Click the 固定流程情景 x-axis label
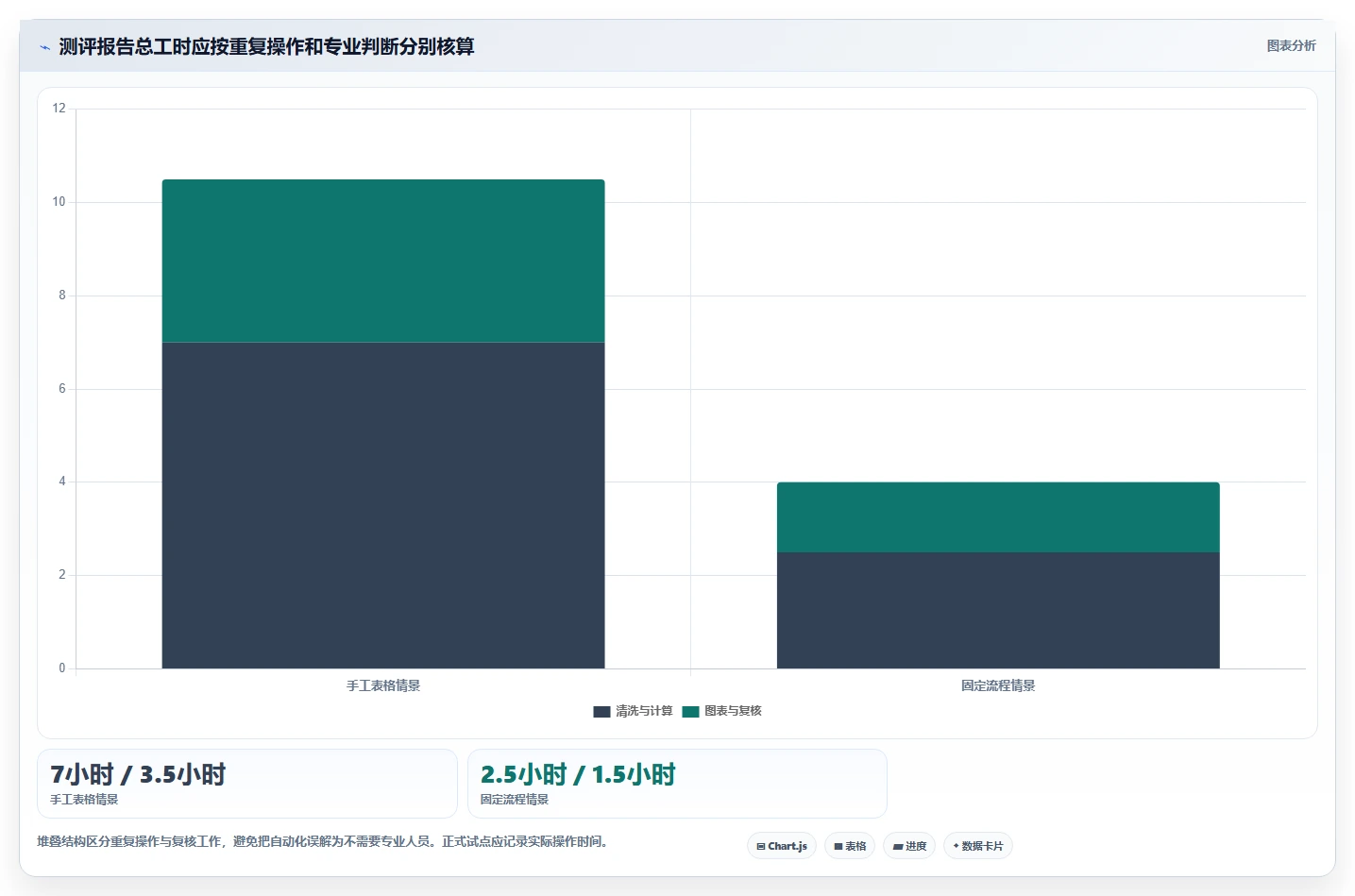The height and width of the screenshot is (896, 1355). pyautogui.click(x=998, y=685)
